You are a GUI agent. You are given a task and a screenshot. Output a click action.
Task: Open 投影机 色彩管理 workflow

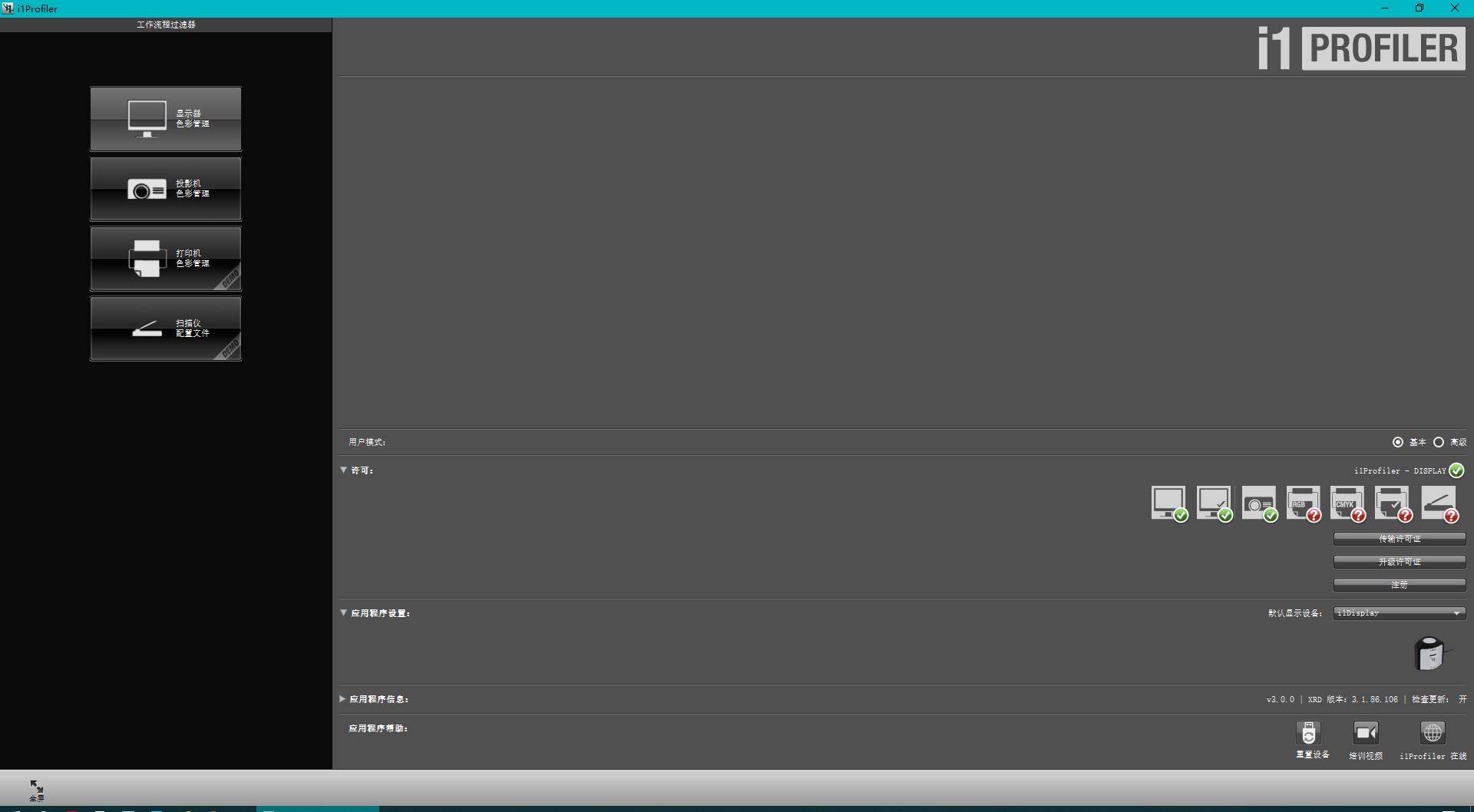click(x=166, y=190)
